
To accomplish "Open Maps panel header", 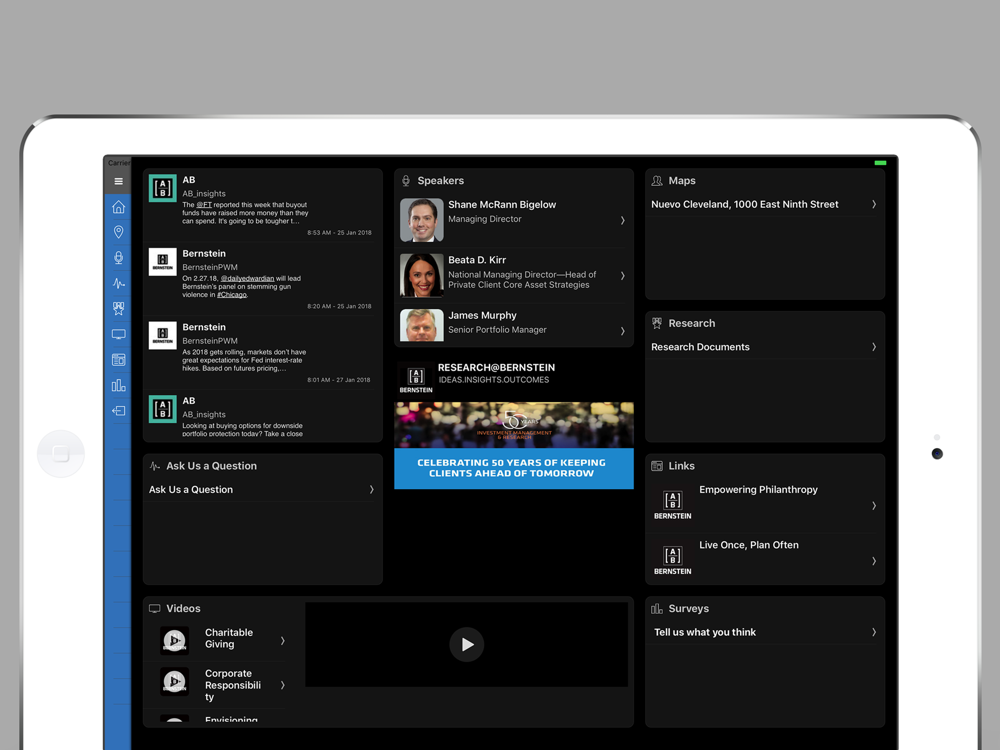I will [x=682, y=180].
